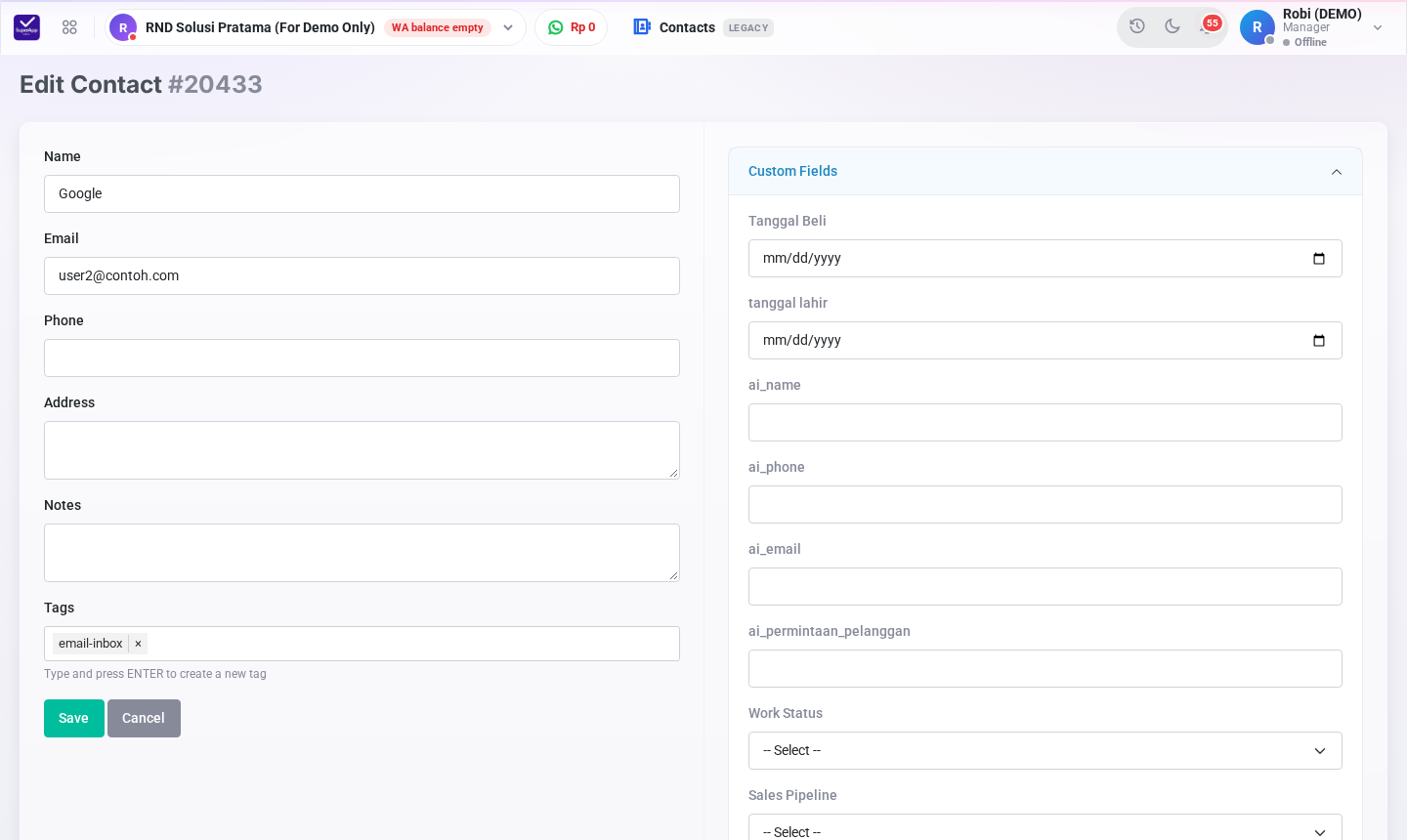The height and width of the screenshot is (840, 1407).
Task: Click into the Notes textarea
Action: point(362,553)
